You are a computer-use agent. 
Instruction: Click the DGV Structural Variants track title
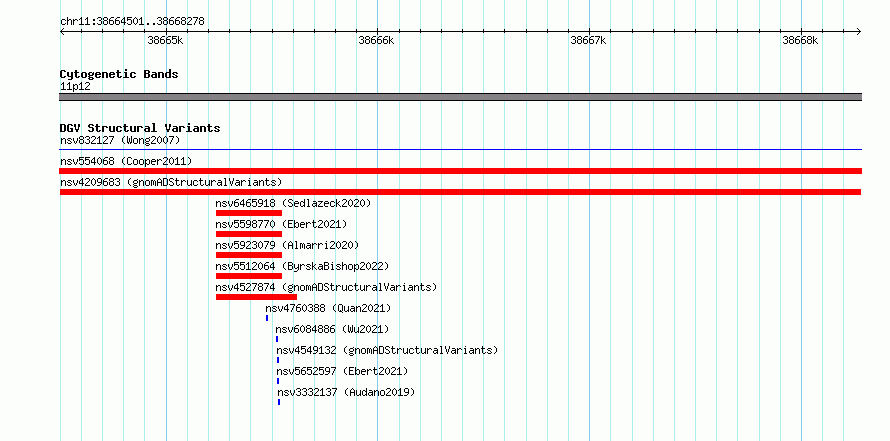coord(140,128)
